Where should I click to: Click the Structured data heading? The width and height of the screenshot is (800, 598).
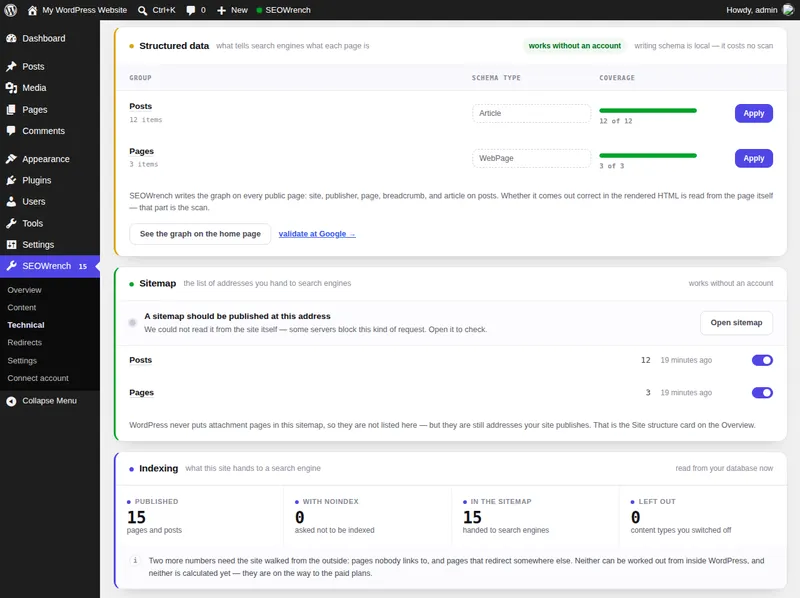pyautogui.click(x=174, y=46)
